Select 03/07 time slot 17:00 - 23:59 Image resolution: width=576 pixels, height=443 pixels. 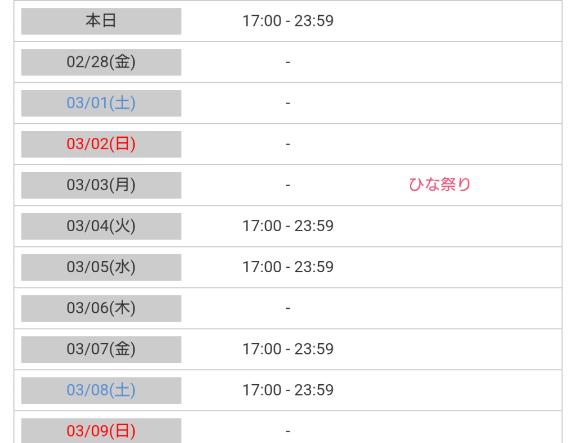288,349
